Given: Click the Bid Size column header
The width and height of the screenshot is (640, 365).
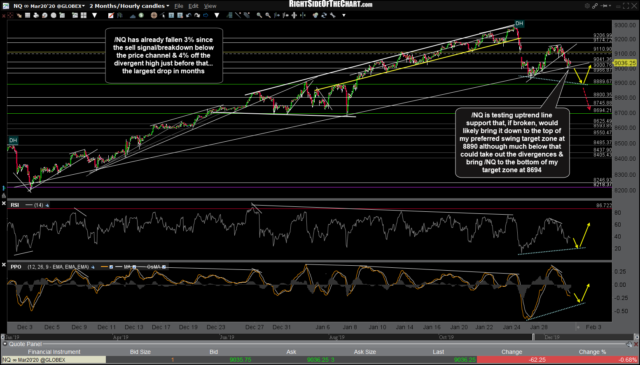Looking at the screenshot, I should pos(140,352).
